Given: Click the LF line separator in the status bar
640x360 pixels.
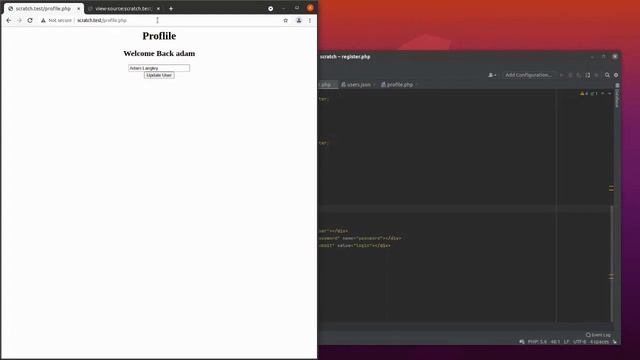Looking at the screenshot, I should [x=566, y=342].
